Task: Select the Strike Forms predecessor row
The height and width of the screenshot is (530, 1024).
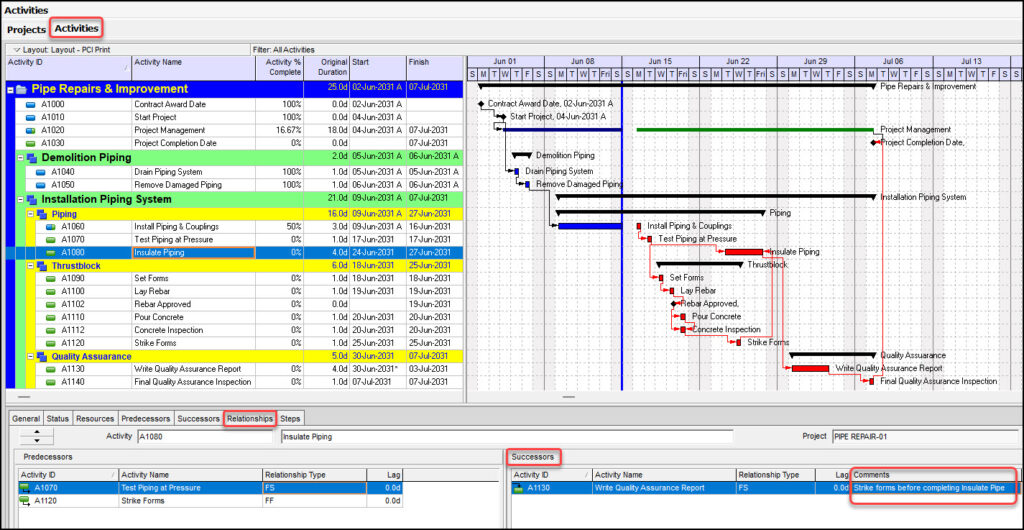Action: 210,501
